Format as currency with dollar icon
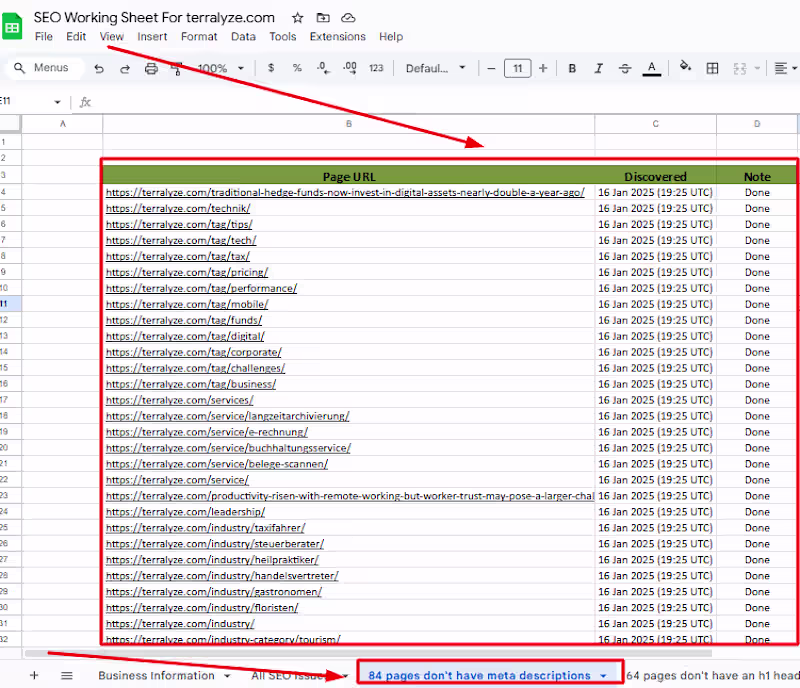800x688 pixels. point(271,68)
